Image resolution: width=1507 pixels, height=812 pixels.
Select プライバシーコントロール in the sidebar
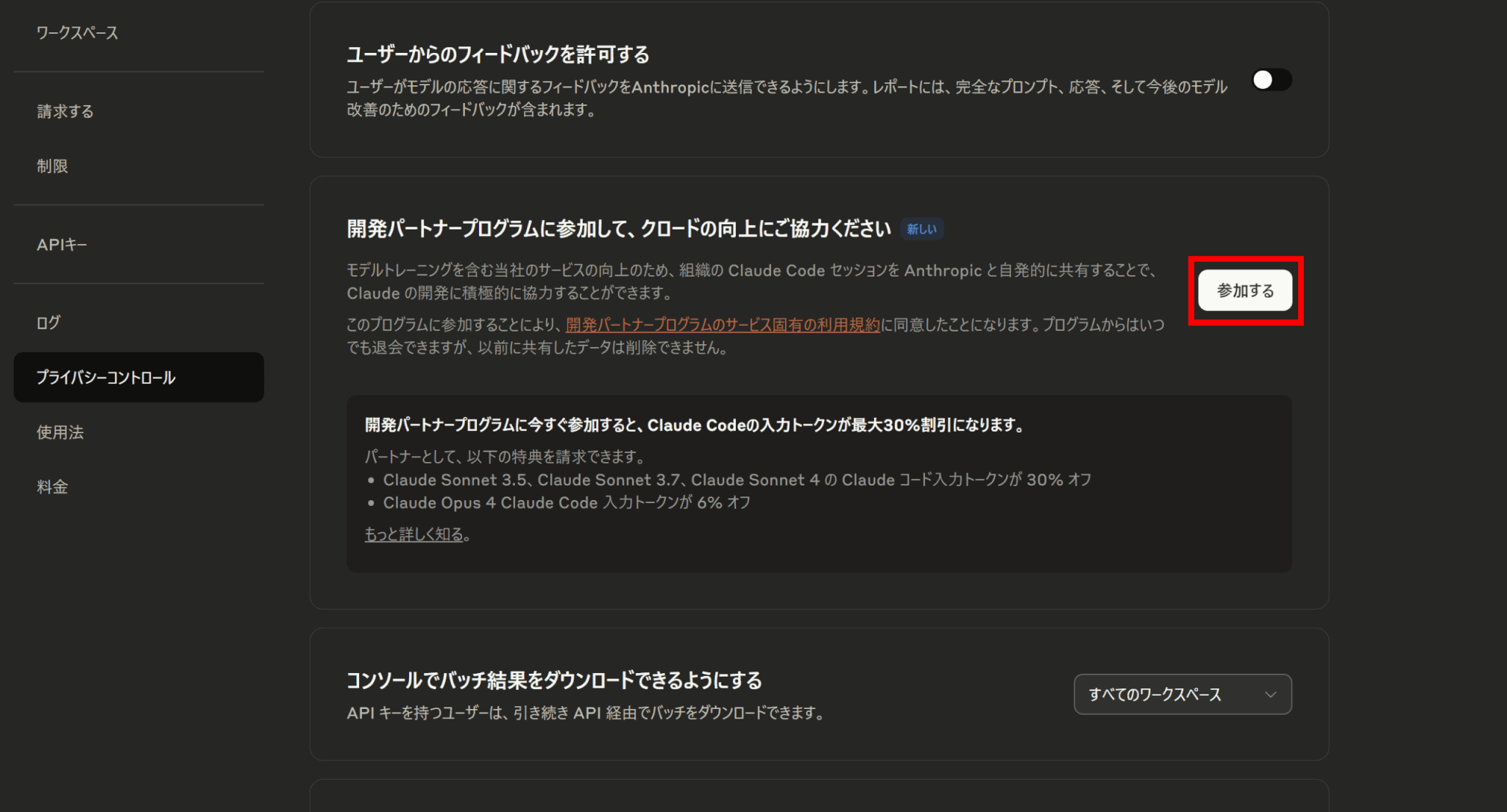[x=139, y=377]
